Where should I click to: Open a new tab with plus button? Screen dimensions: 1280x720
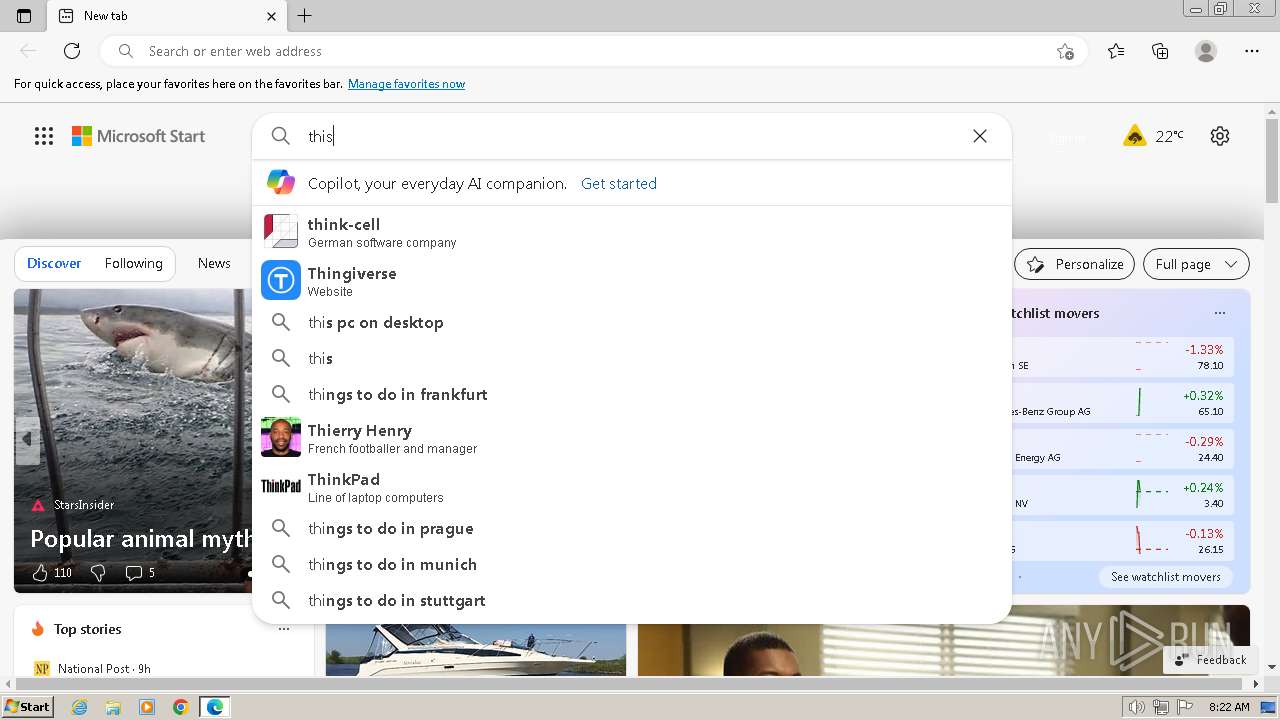(305, 16)
